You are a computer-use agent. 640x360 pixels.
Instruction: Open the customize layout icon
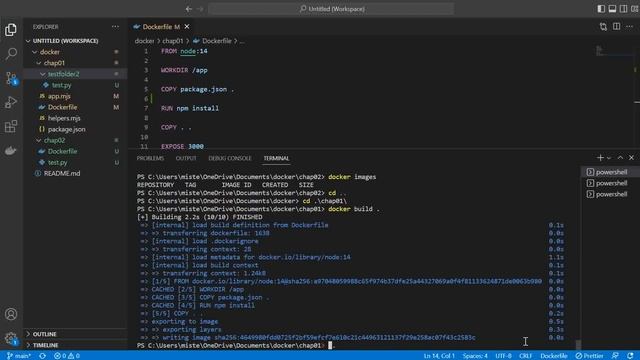coord(634,9)
